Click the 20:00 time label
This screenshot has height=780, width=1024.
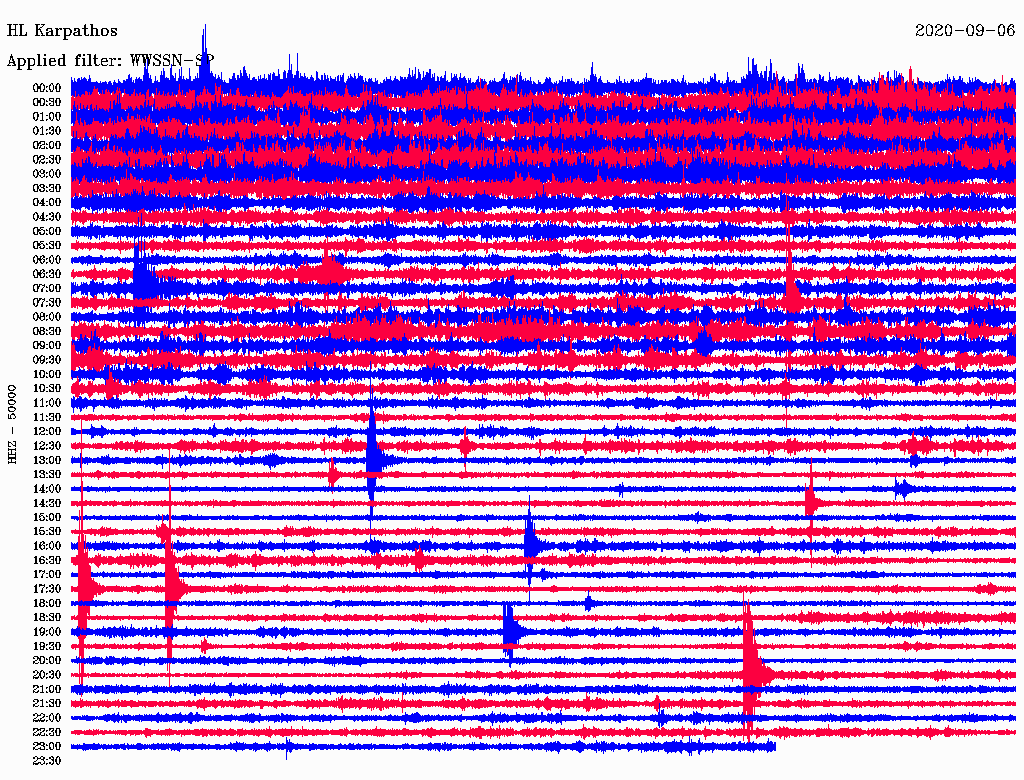point(47,661)
